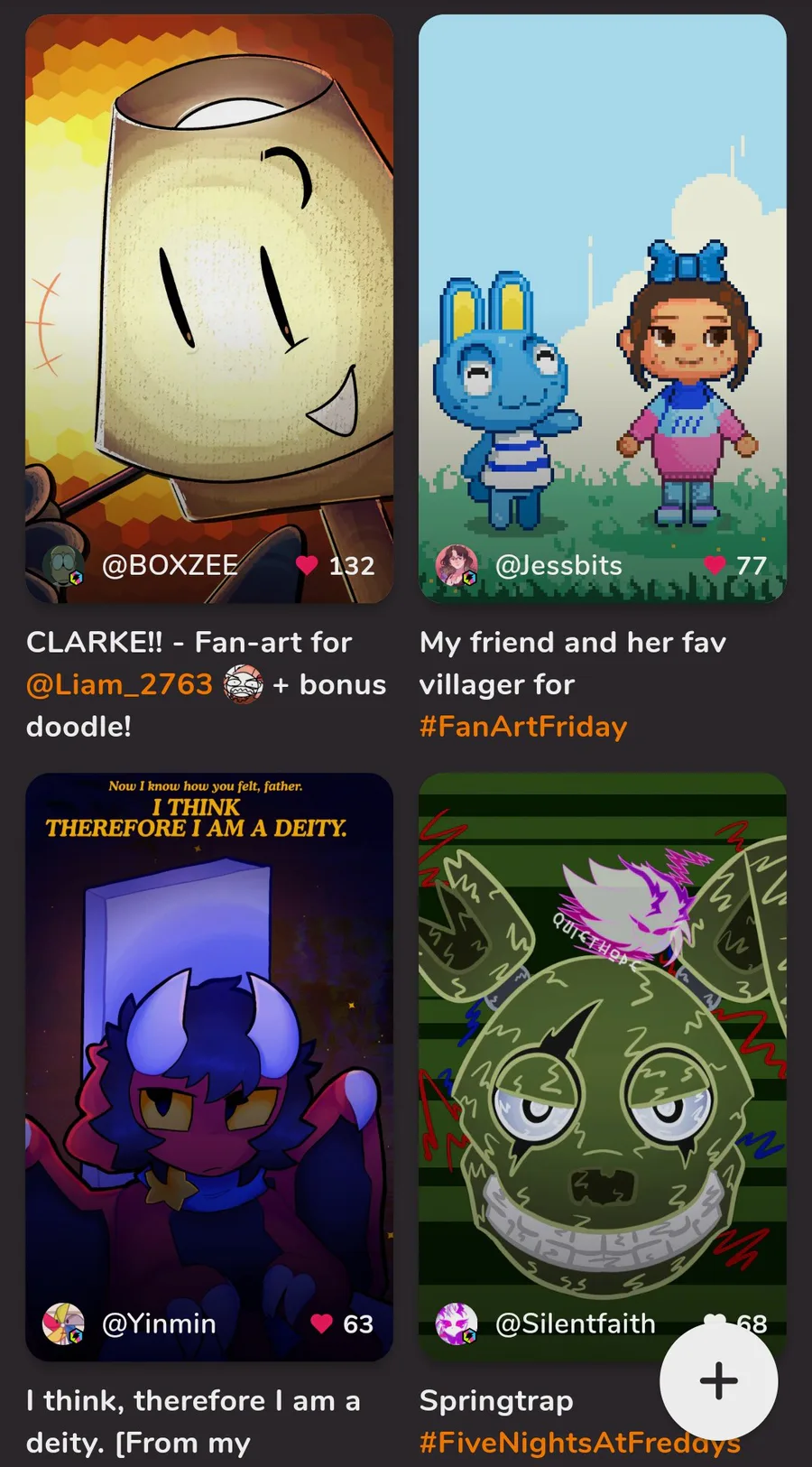Tap the @Yinmin username
The width and height of the screenshot is (812, 1467).
[159, 1323]
